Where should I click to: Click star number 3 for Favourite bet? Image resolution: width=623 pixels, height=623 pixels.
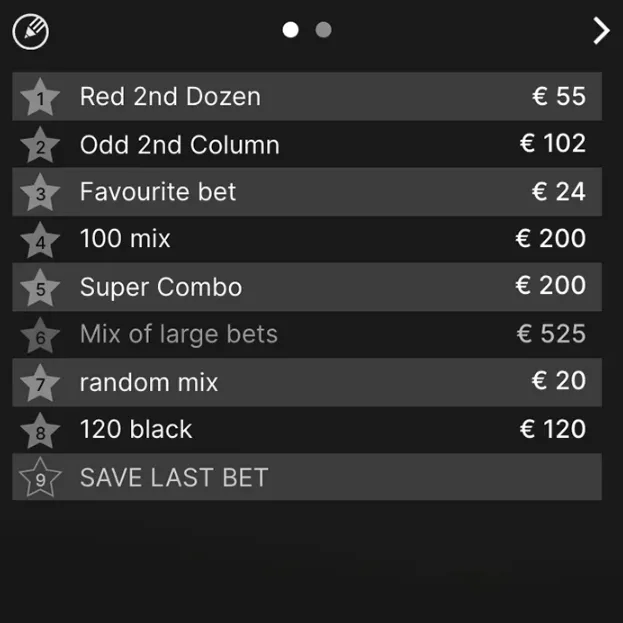pos(40,192)
